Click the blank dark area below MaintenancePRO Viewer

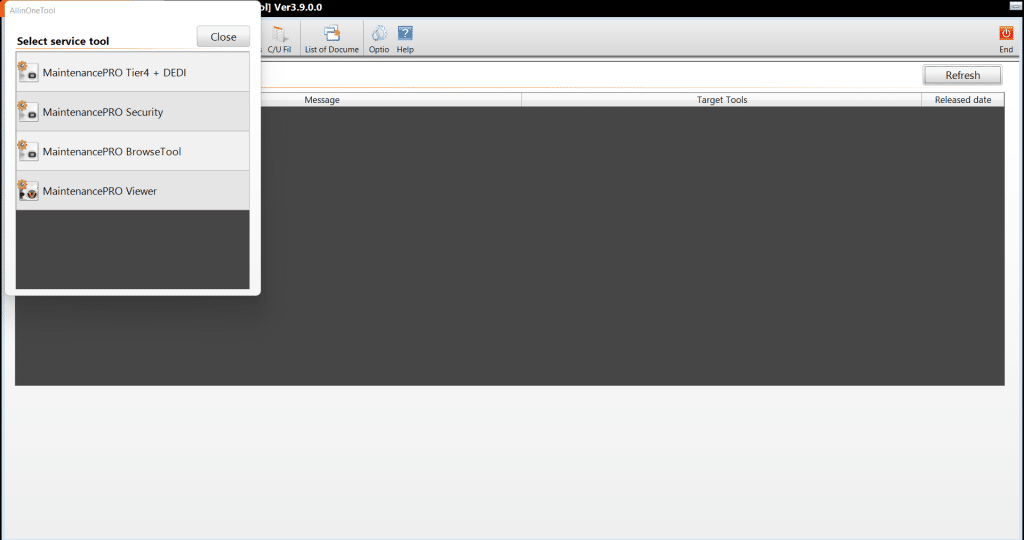133,249
